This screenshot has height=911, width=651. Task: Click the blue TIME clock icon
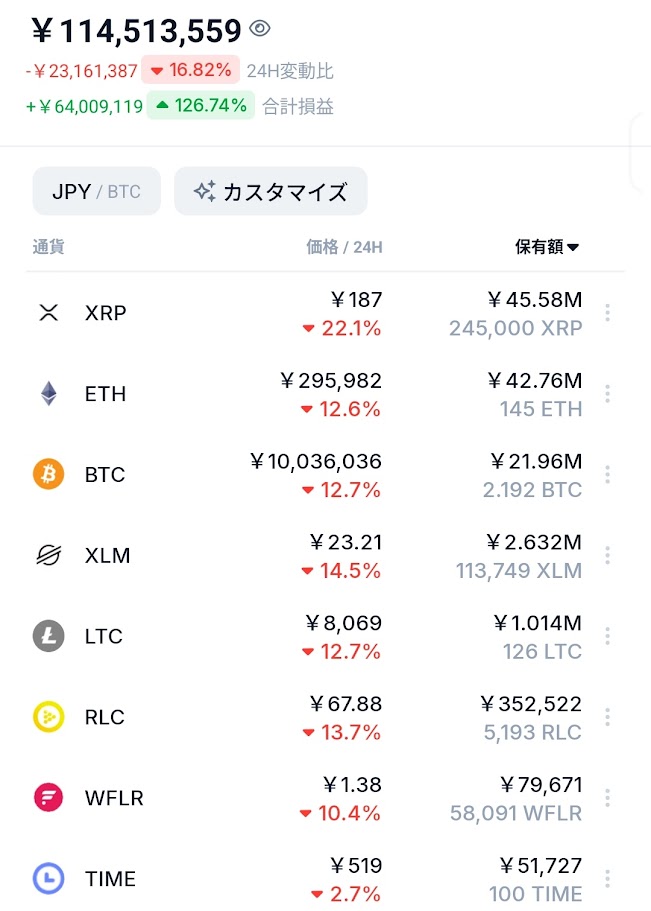(48, 879)
